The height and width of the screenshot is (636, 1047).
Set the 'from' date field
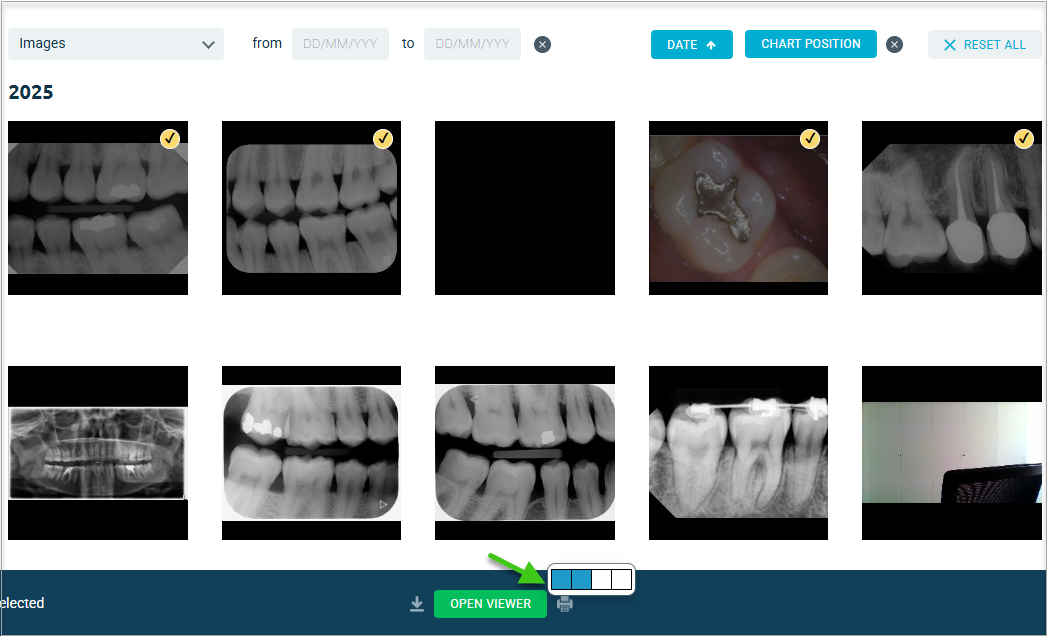(340, 44)
